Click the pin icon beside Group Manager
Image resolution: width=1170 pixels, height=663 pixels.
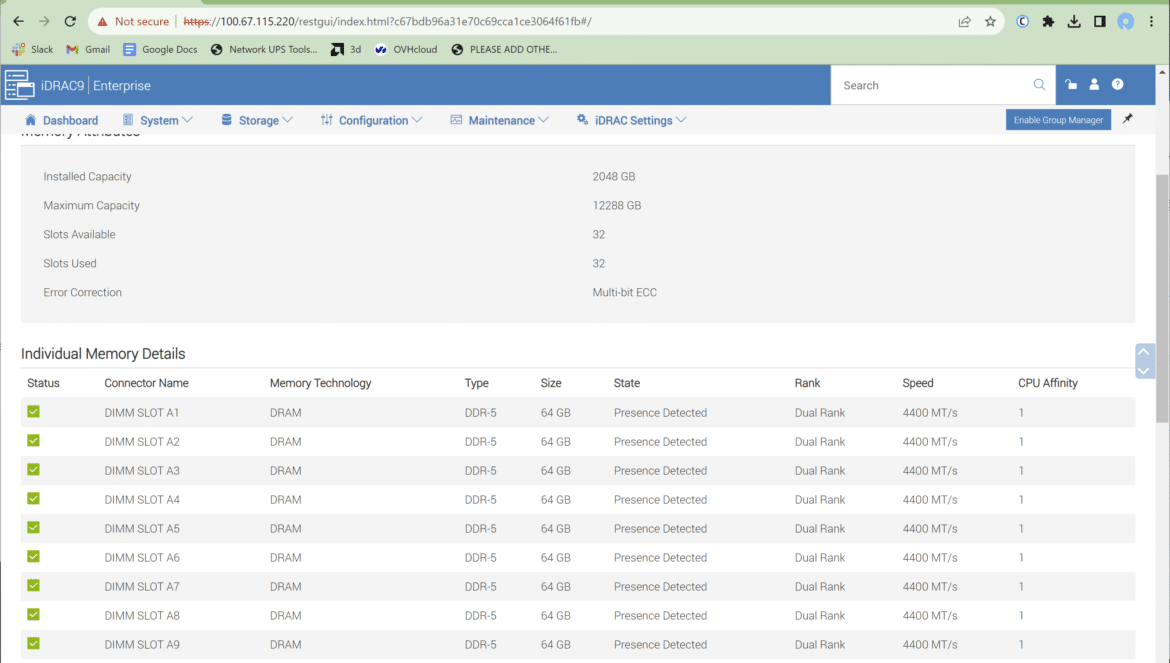click(1127, 119)
